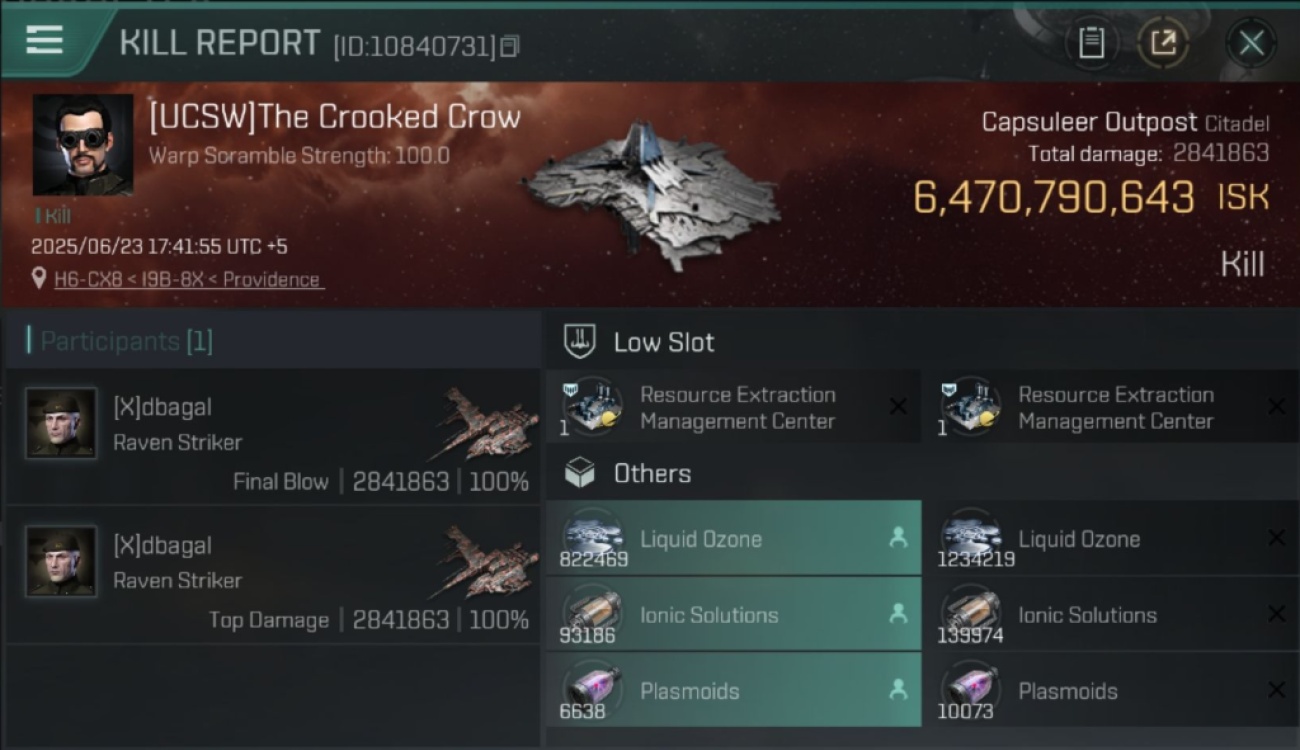Click the destroyed Liquid Ozone 1234219 item
Screen dimensions: 1300x750
click(x=1112, y=538)
